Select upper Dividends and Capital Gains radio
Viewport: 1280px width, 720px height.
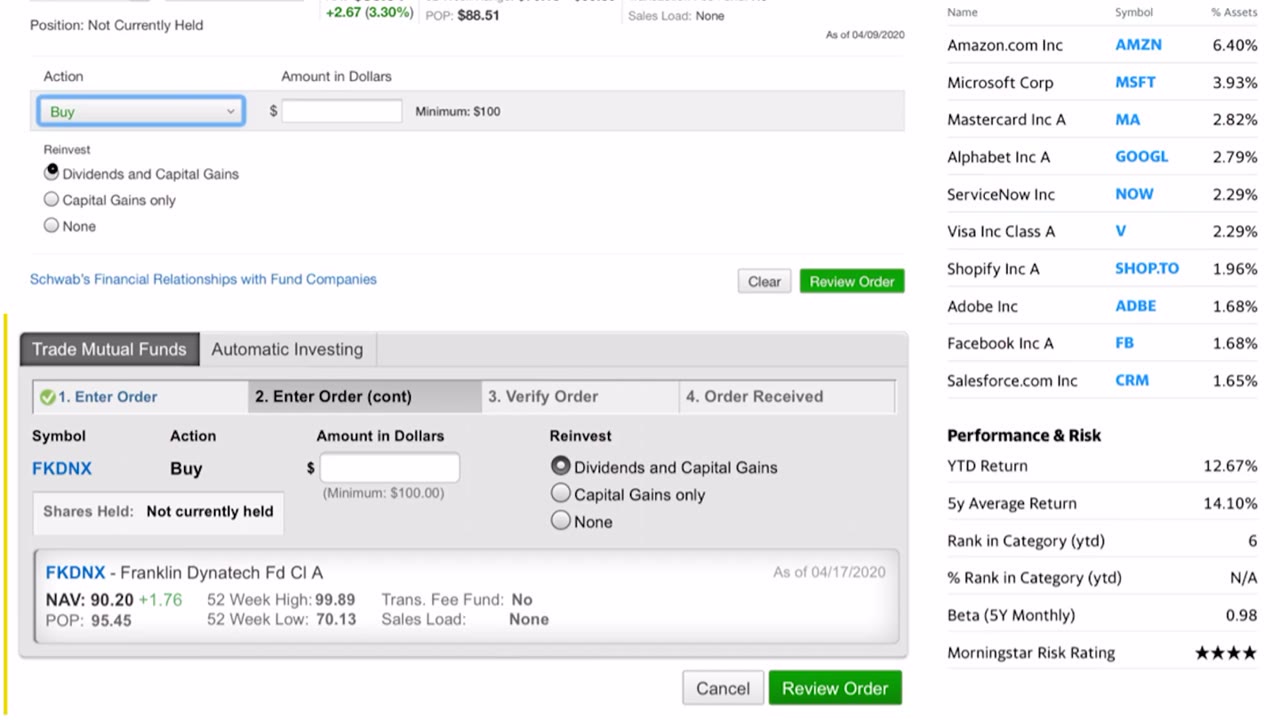[x=52, y=172]
